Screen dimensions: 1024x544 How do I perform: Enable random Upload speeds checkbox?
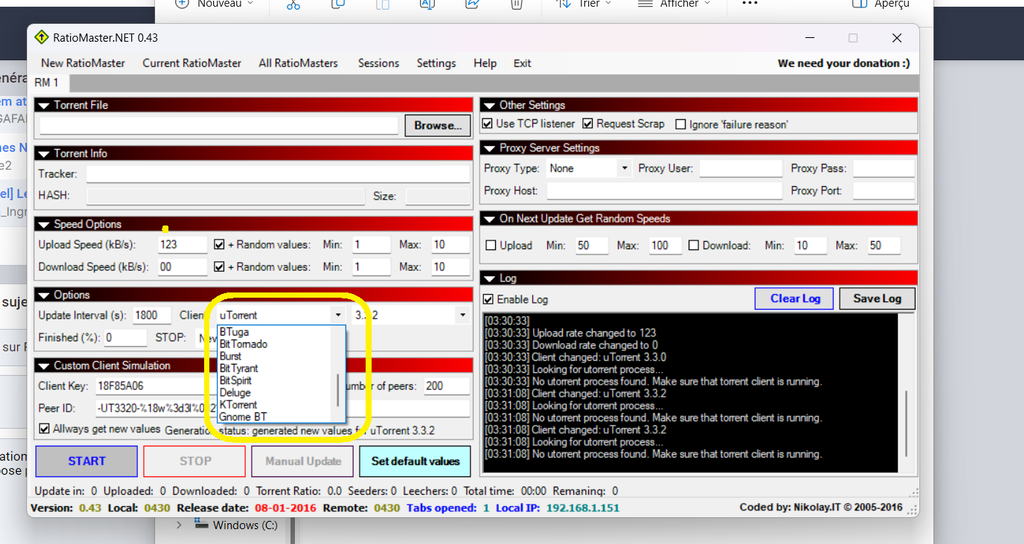click(491, 246)
